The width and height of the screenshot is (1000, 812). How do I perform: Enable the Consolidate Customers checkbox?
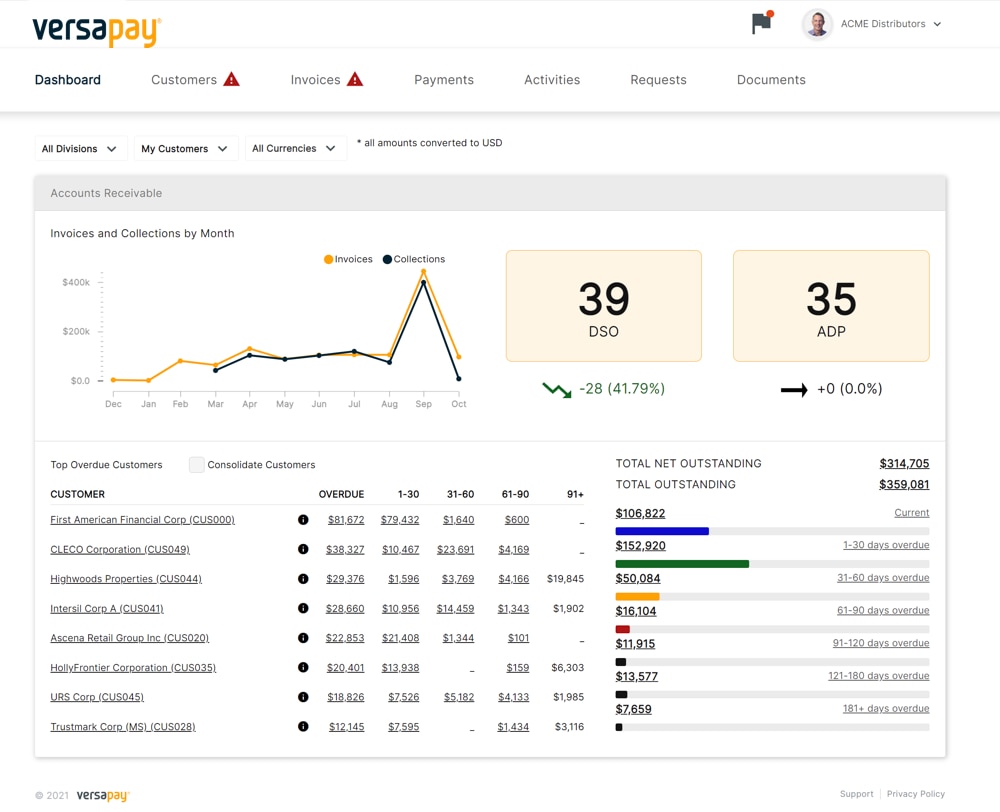(x=197, y=465)
